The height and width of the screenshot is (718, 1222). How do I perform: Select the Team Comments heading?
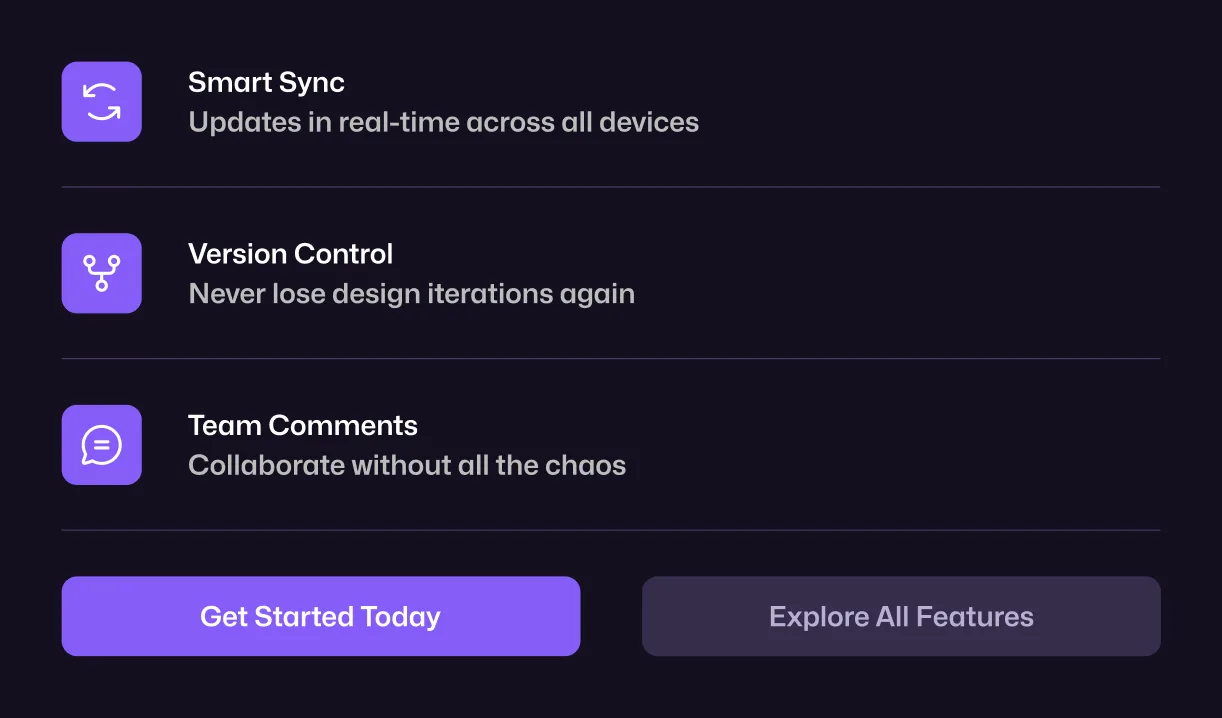[x=303, y=425]
